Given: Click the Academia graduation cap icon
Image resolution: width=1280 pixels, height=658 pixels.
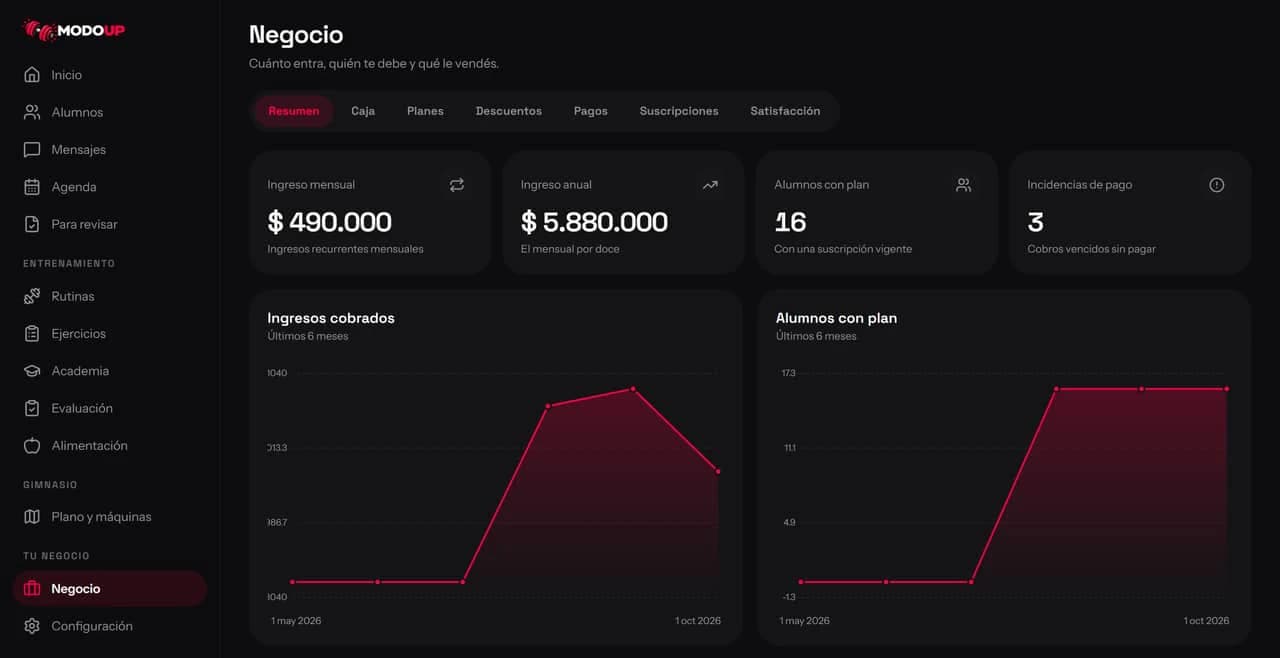Looking at the screenshot, I should pos(32,371).
